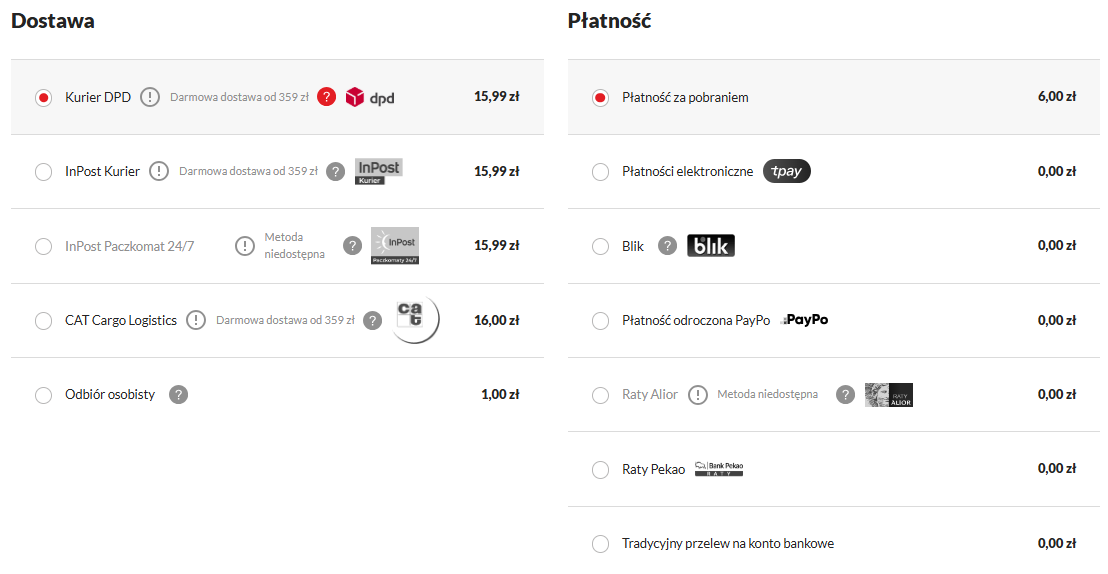
Task: Select Płatności elektroniczne payment option
Action: pyautogui.click(x=600, y=172)
